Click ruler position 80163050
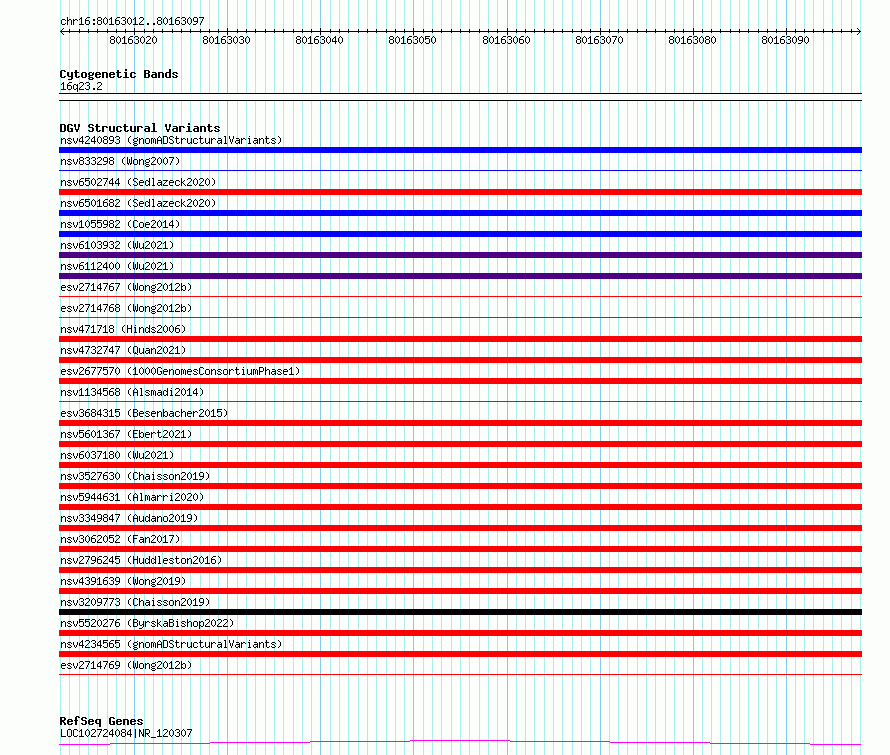This screenshot has width=890, height=755. 413,40
